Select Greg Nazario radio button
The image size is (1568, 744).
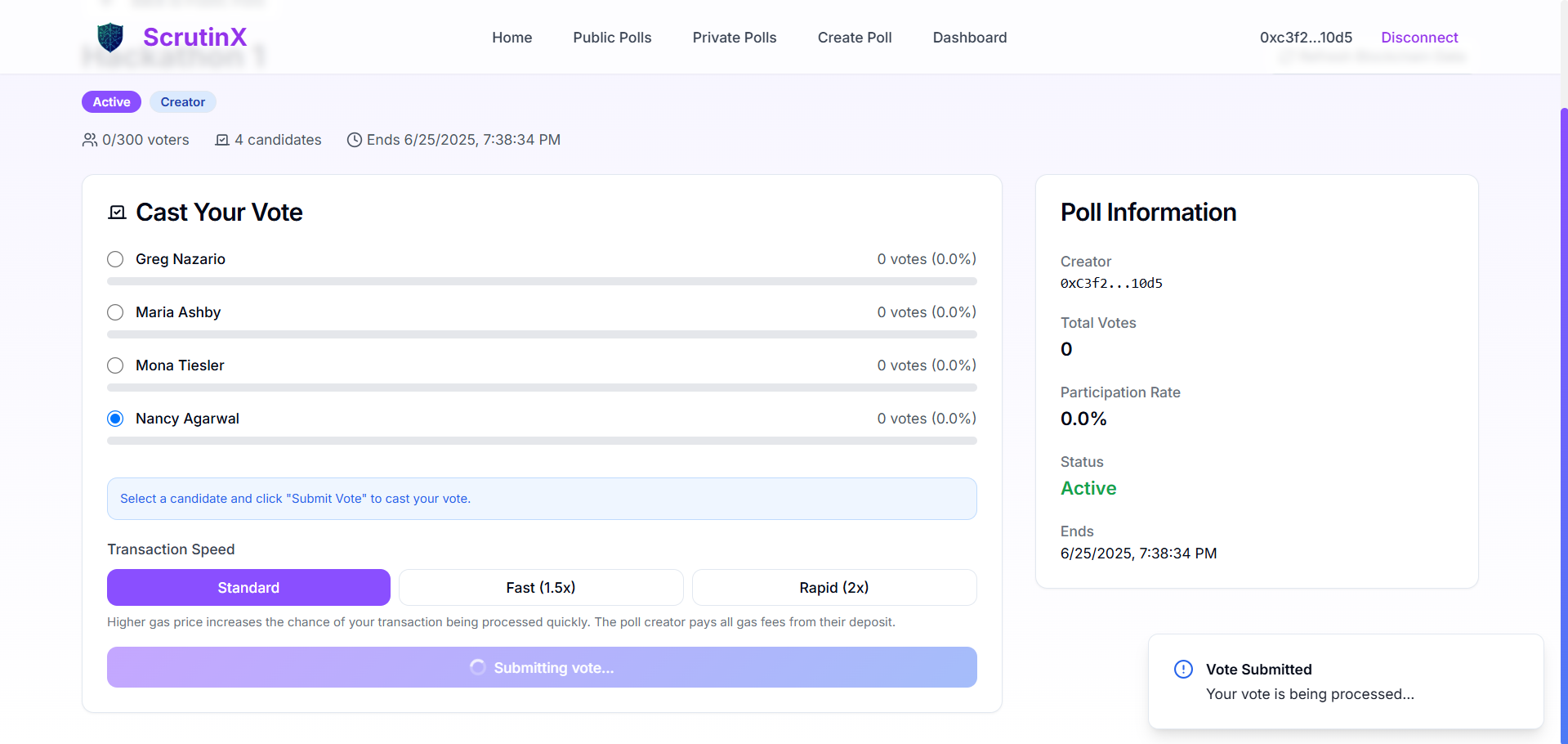[115, 259]
